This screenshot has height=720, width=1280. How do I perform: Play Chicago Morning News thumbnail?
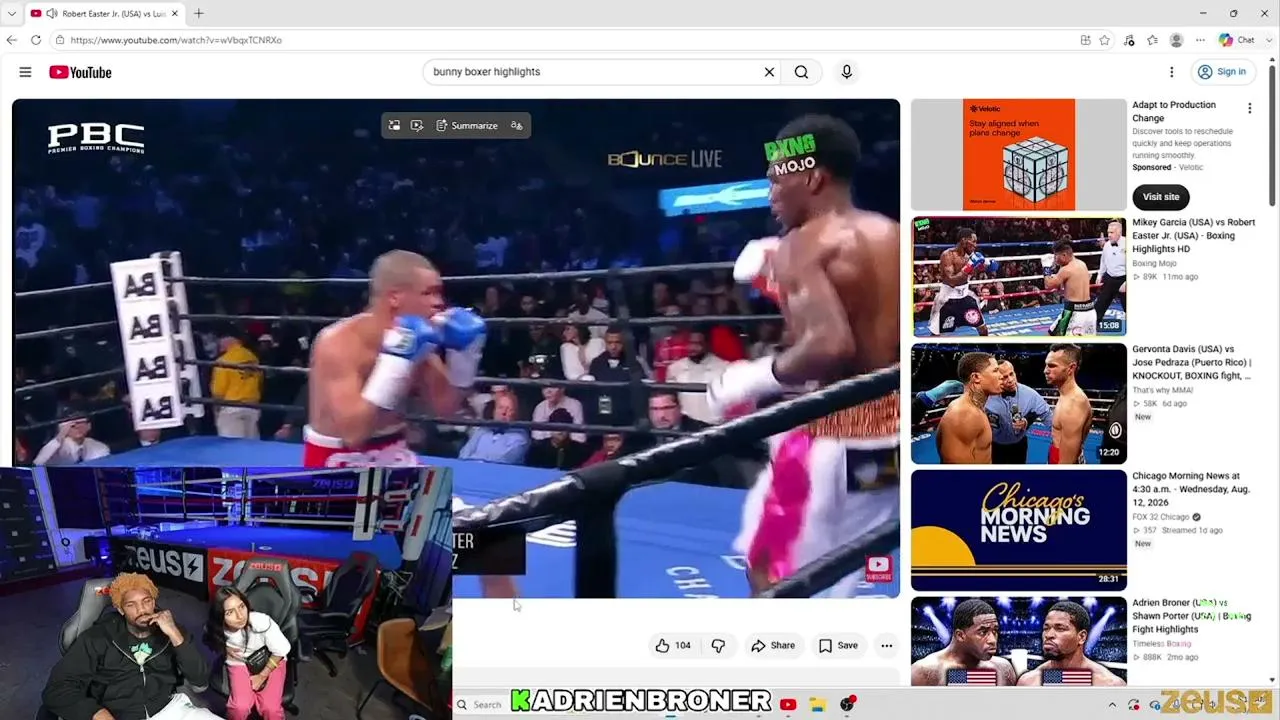pos(1019,531)
